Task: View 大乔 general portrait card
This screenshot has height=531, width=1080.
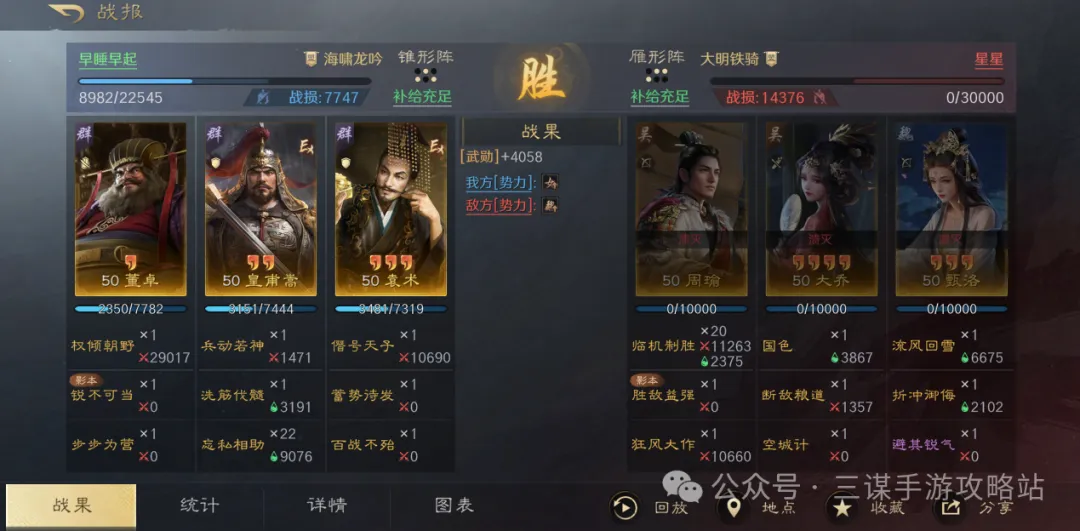Action: pos(822,209)
